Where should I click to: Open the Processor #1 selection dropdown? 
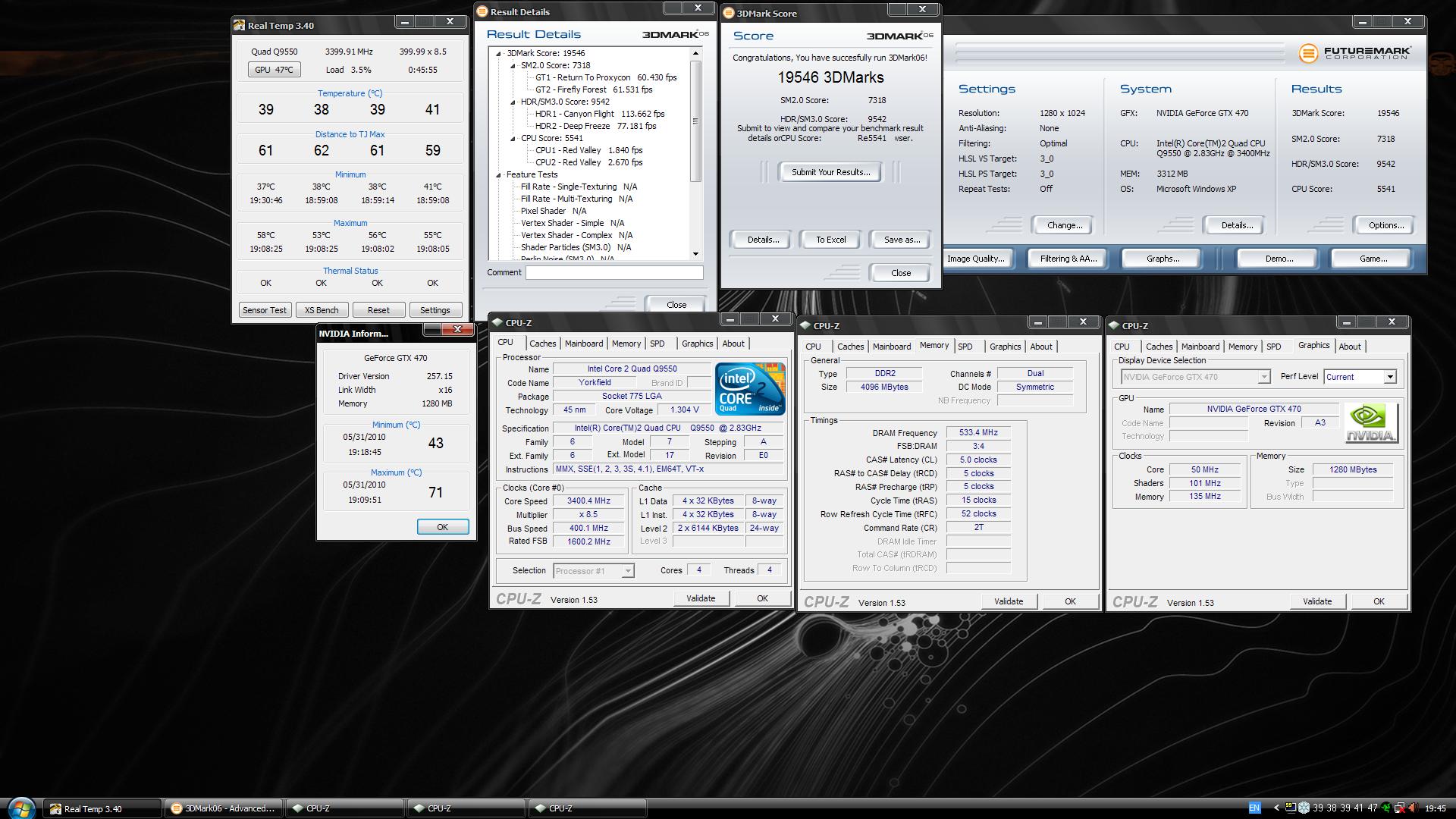click(x=627, y=571)
